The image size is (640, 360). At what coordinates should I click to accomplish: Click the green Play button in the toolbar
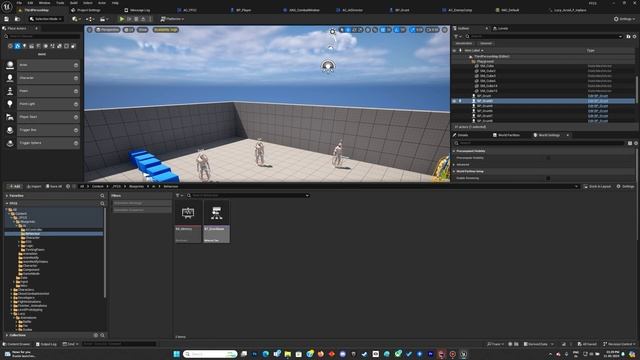click(122, 19)
